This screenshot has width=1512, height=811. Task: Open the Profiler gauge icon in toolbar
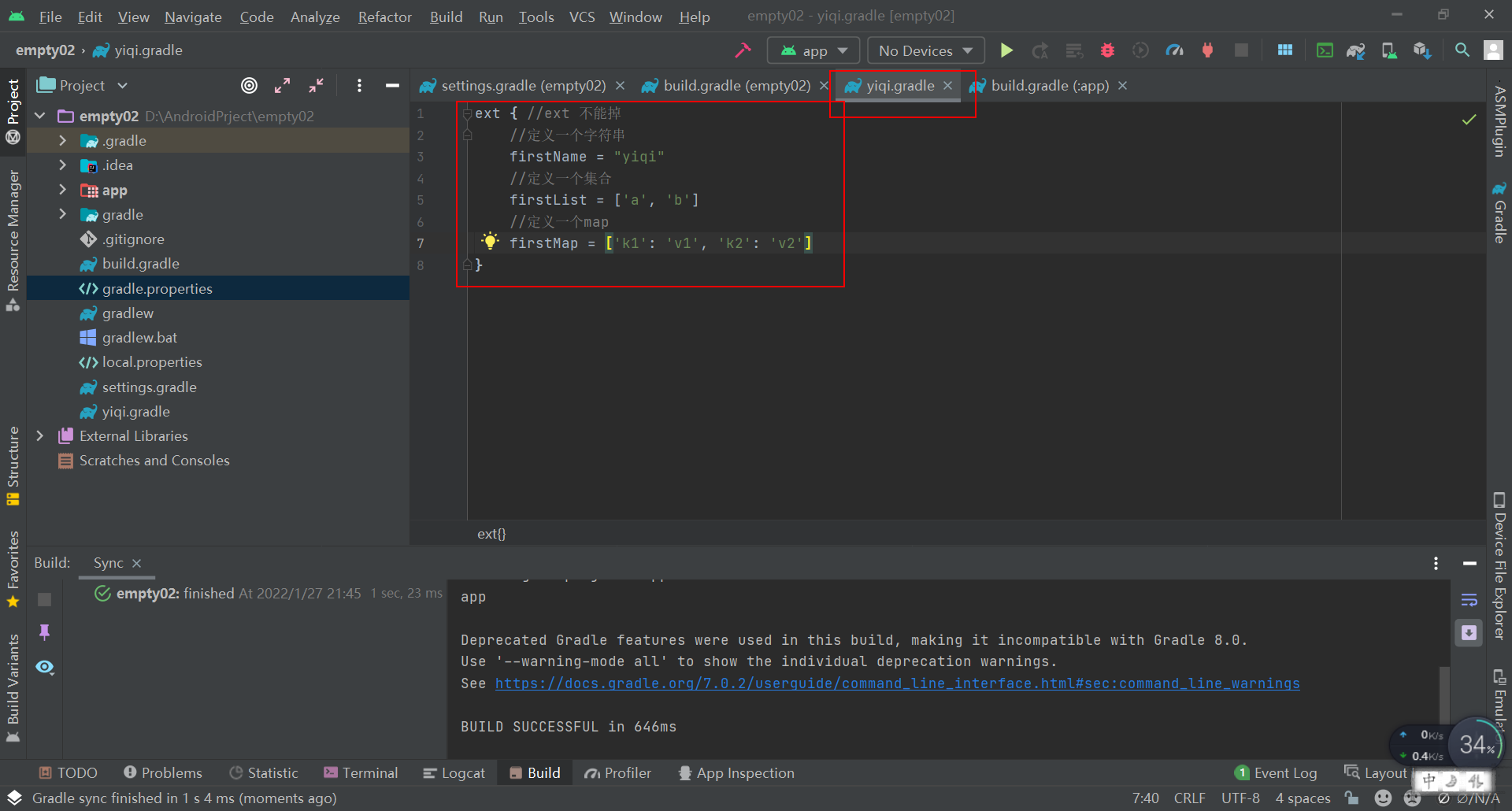[1175, 50]
